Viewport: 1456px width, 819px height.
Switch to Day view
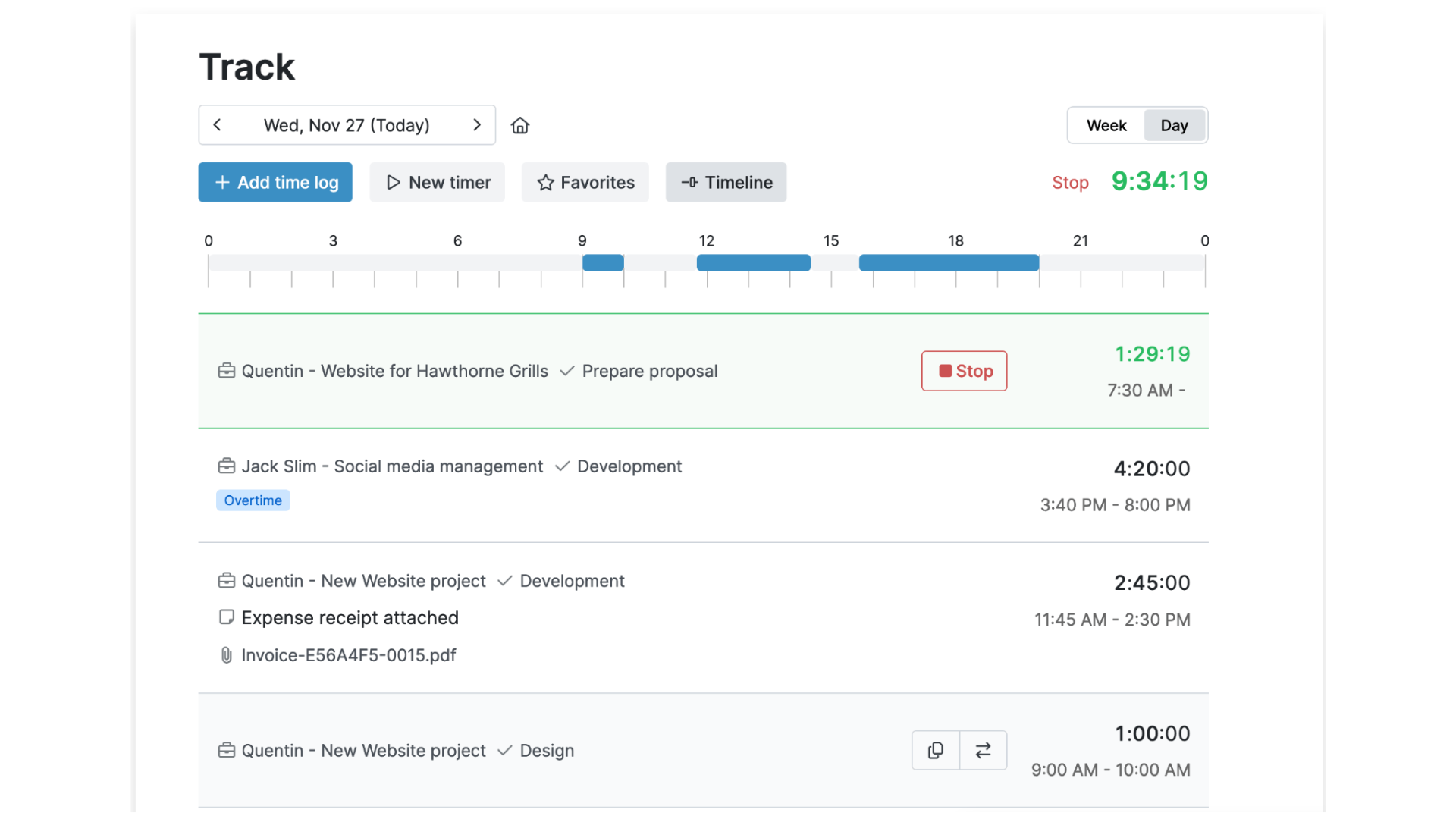1174,125
